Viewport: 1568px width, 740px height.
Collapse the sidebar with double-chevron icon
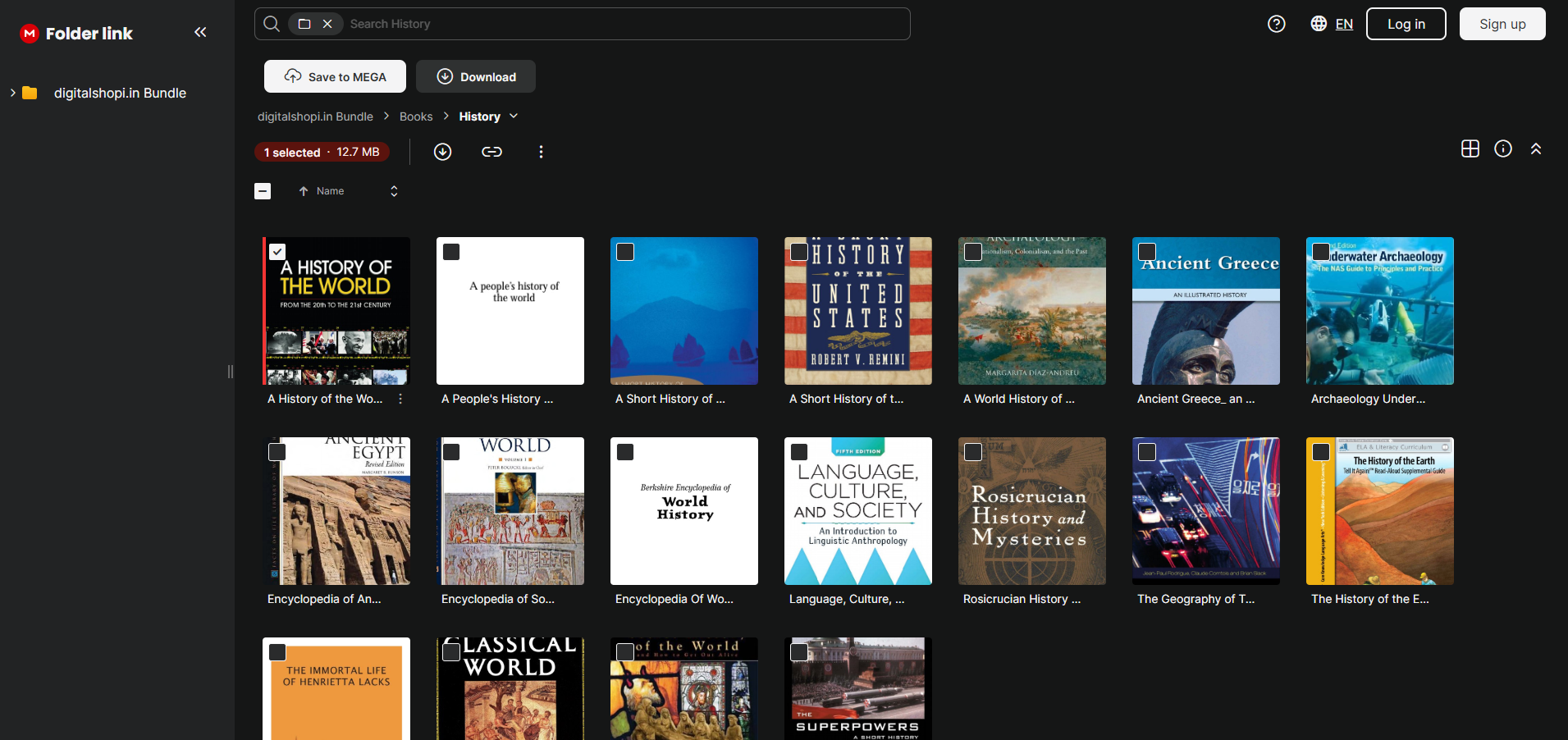200,32
